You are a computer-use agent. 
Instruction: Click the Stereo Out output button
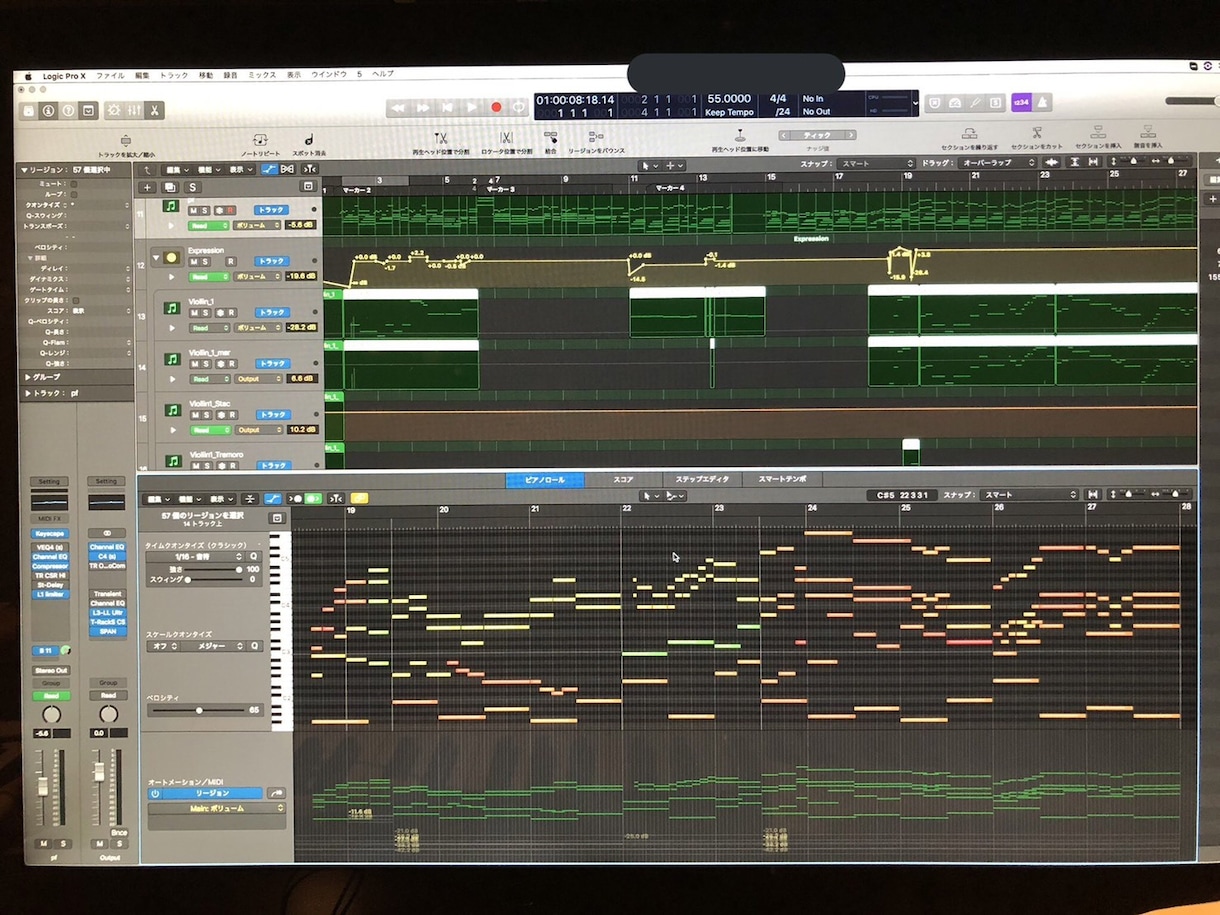pyautogui.click(x=50, y=670)
